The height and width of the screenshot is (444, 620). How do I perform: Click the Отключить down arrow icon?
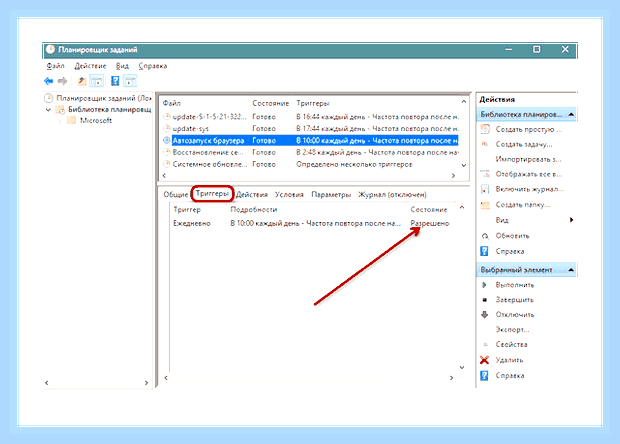point(485,315)
